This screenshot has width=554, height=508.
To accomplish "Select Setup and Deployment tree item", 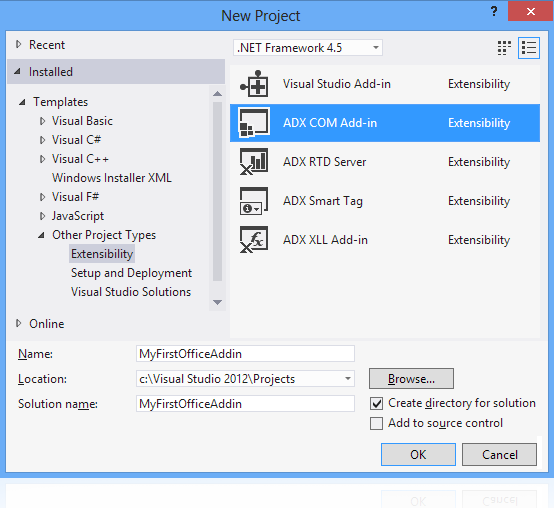I will click(x=131, y=273).
